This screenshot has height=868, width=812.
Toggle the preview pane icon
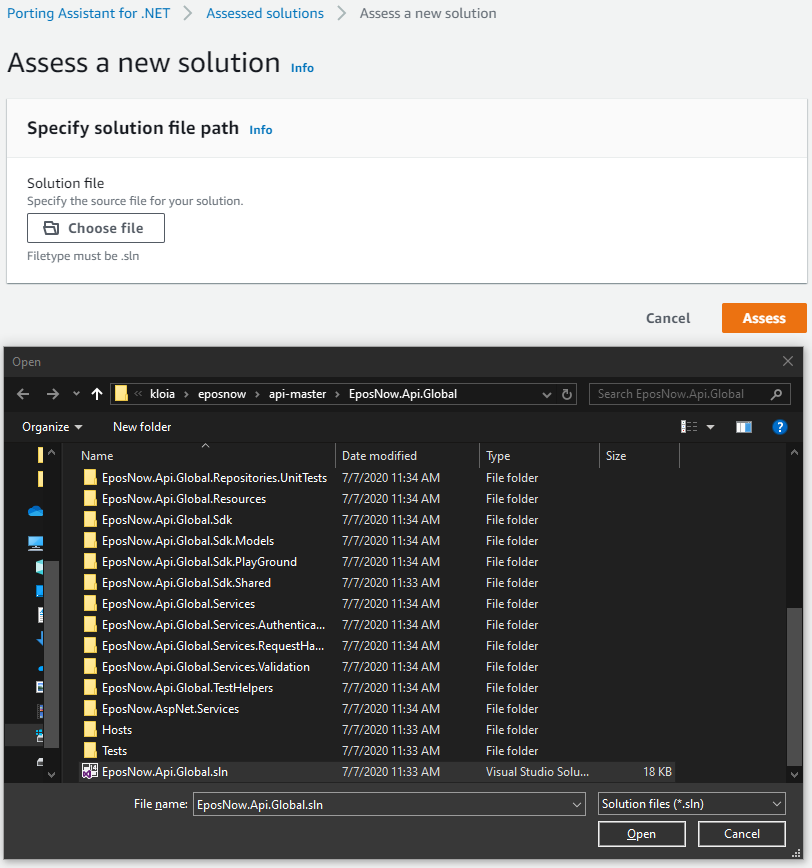(743, 427)
